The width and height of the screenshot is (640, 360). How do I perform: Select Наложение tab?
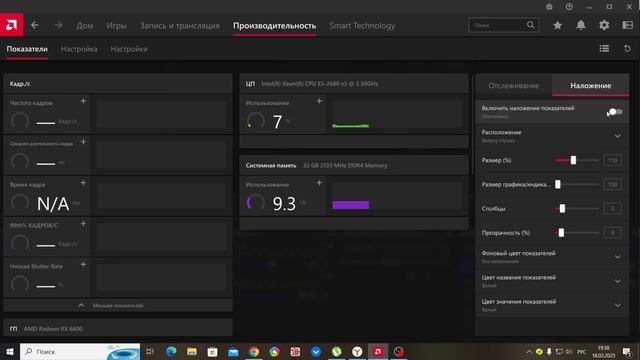[591, 86]
